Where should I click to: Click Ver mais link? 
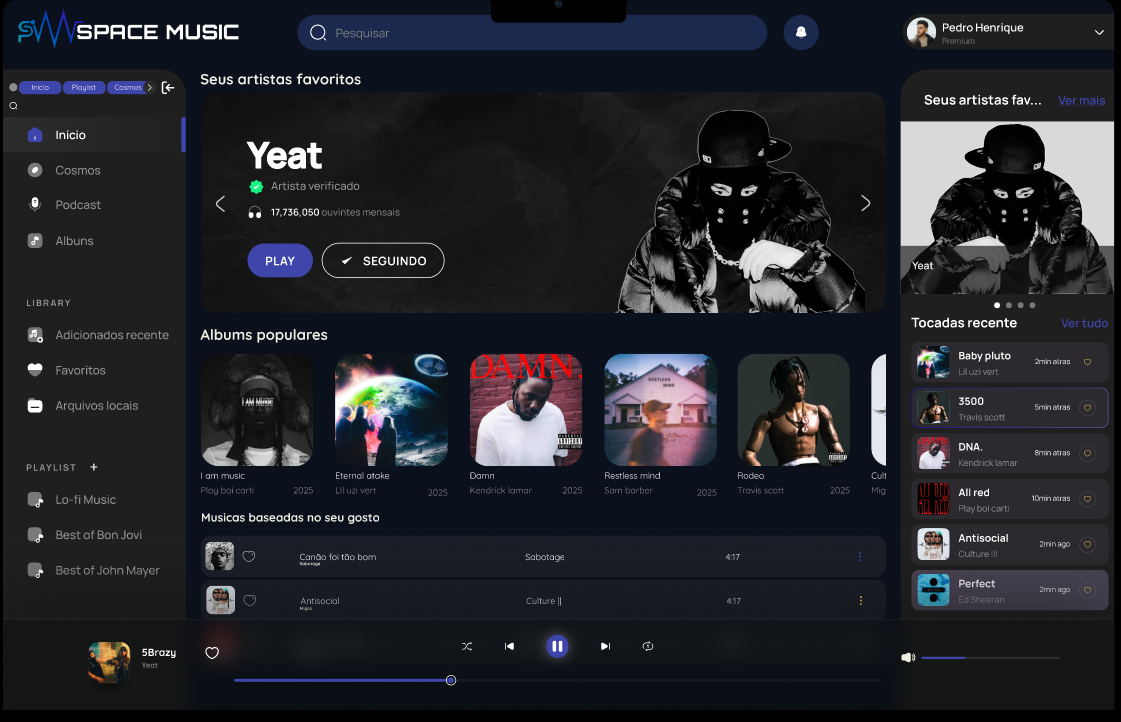tap(1082, 101)
